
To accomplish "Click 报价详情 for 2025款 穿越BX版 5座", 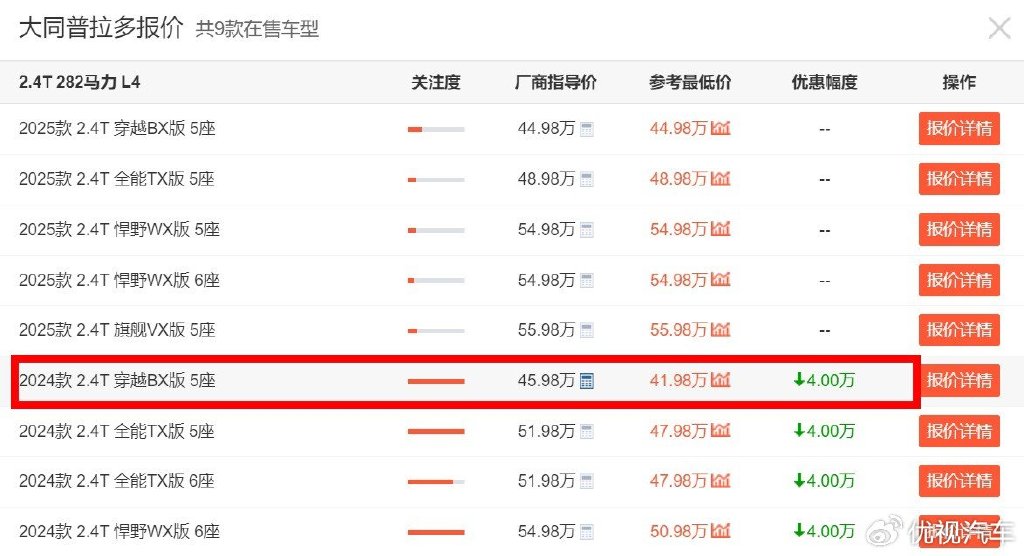I will pos(959,129).
